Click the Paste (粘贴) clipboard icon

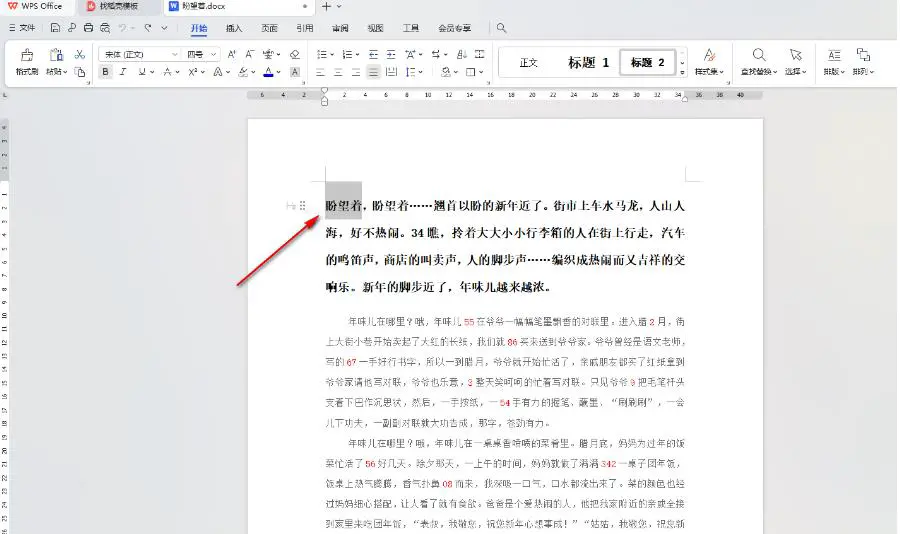point(56,55)
